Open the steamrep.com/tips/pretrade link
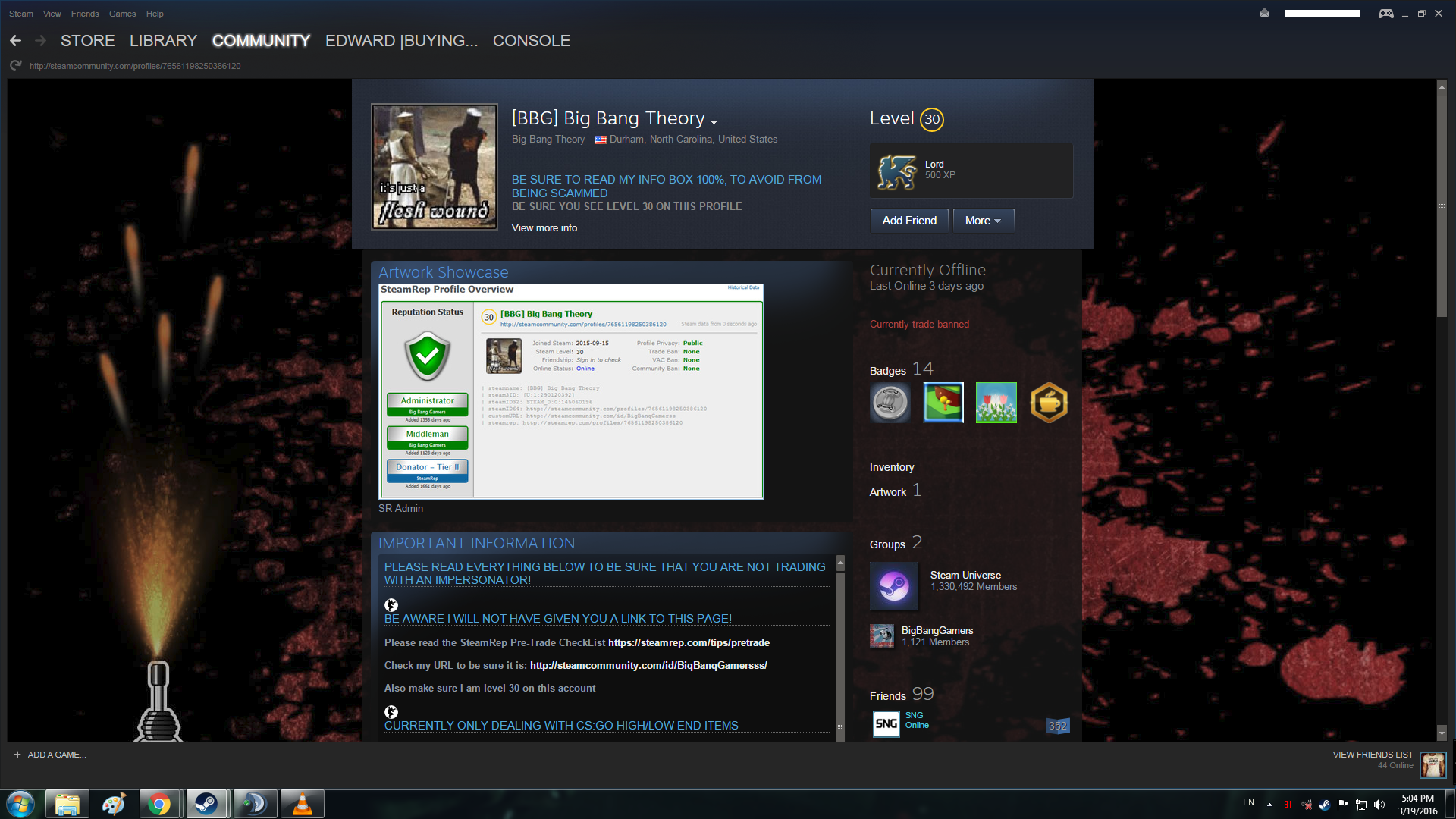Viewport: 1456px width, 819px height. coord(689,642)
